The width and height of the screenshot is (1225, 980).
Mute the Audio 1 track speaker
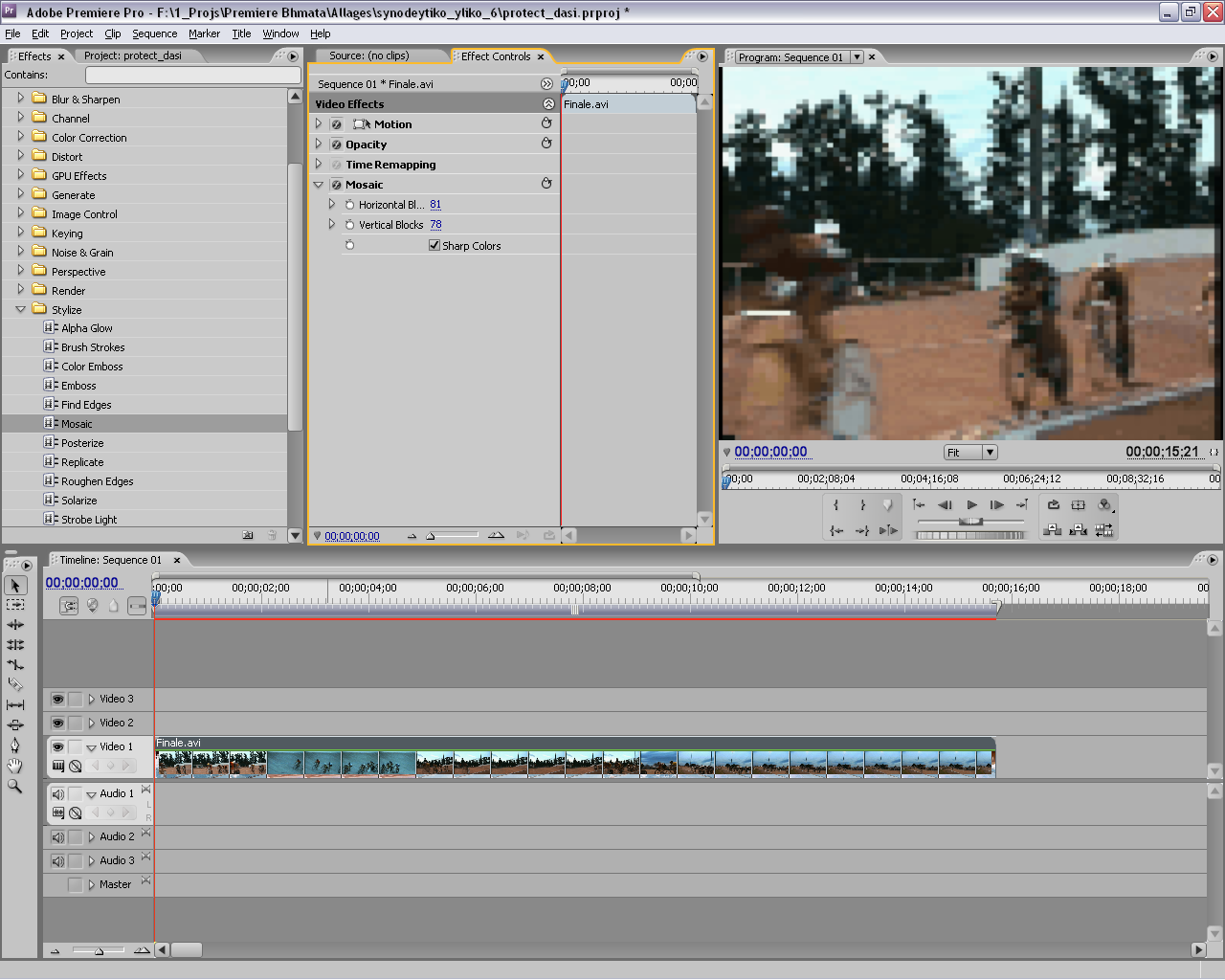point(57,794)
